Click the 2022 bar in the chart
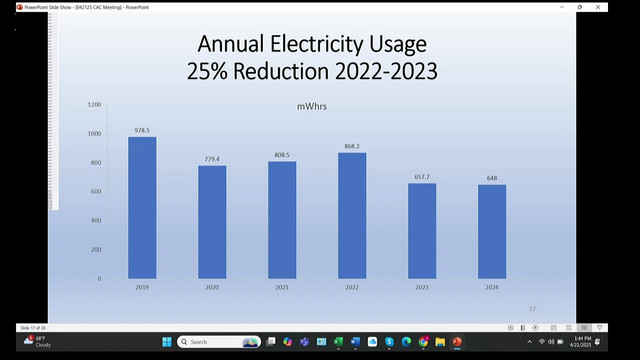 352,216
